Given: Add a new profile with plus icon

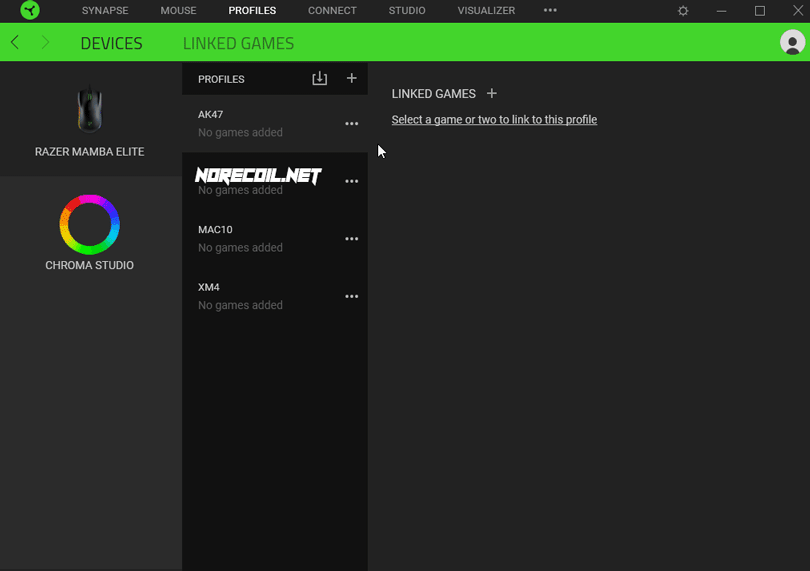Looking at the screenshot, I should (352, 78).
